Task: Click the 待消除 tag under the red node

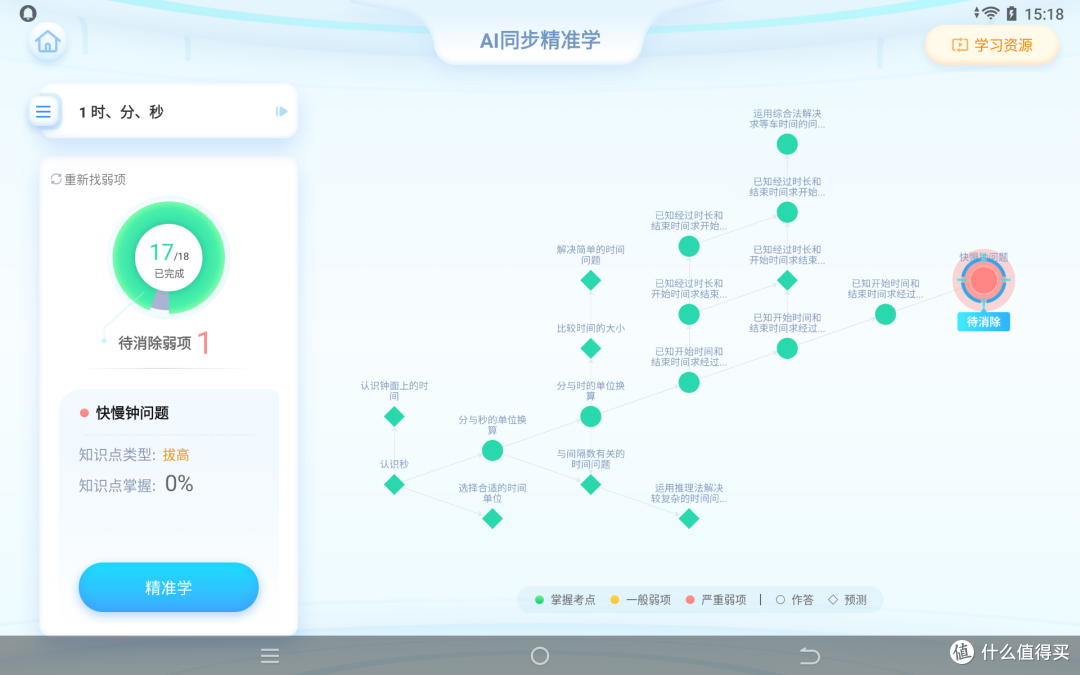Action: (984, 322)
